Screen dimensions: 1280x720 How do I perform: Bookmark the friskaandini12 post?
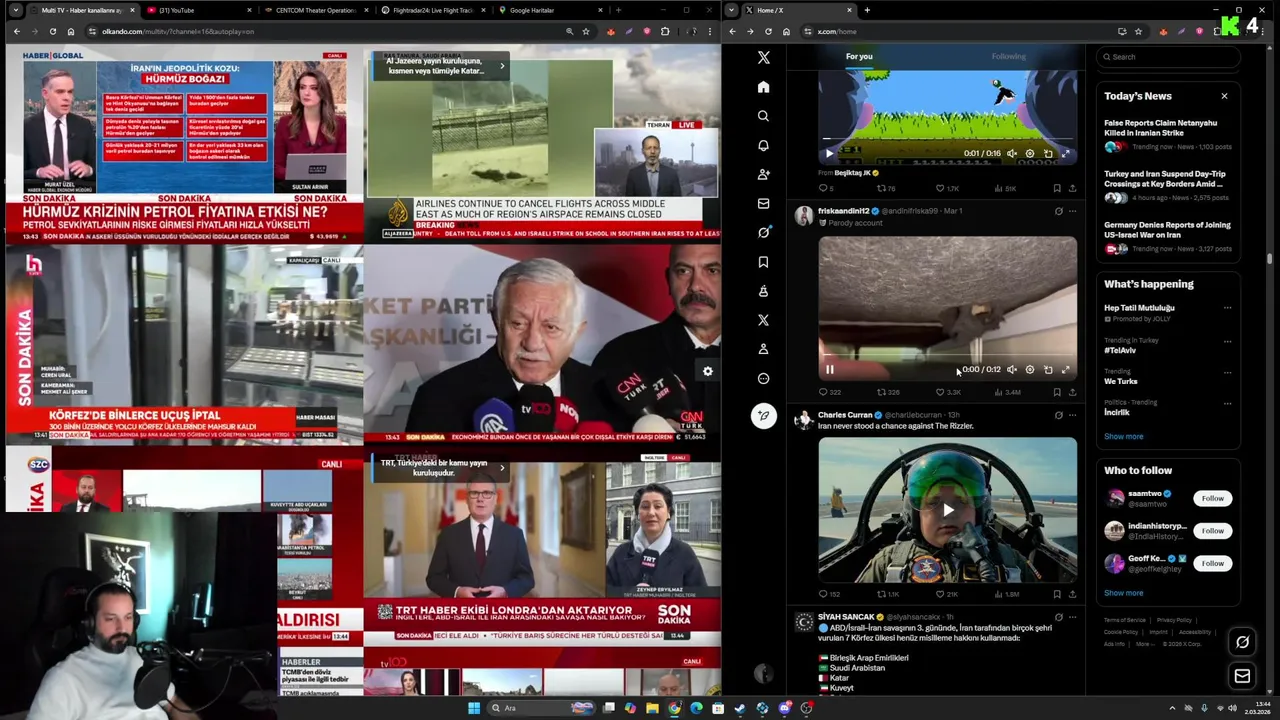pos(1057,392)
